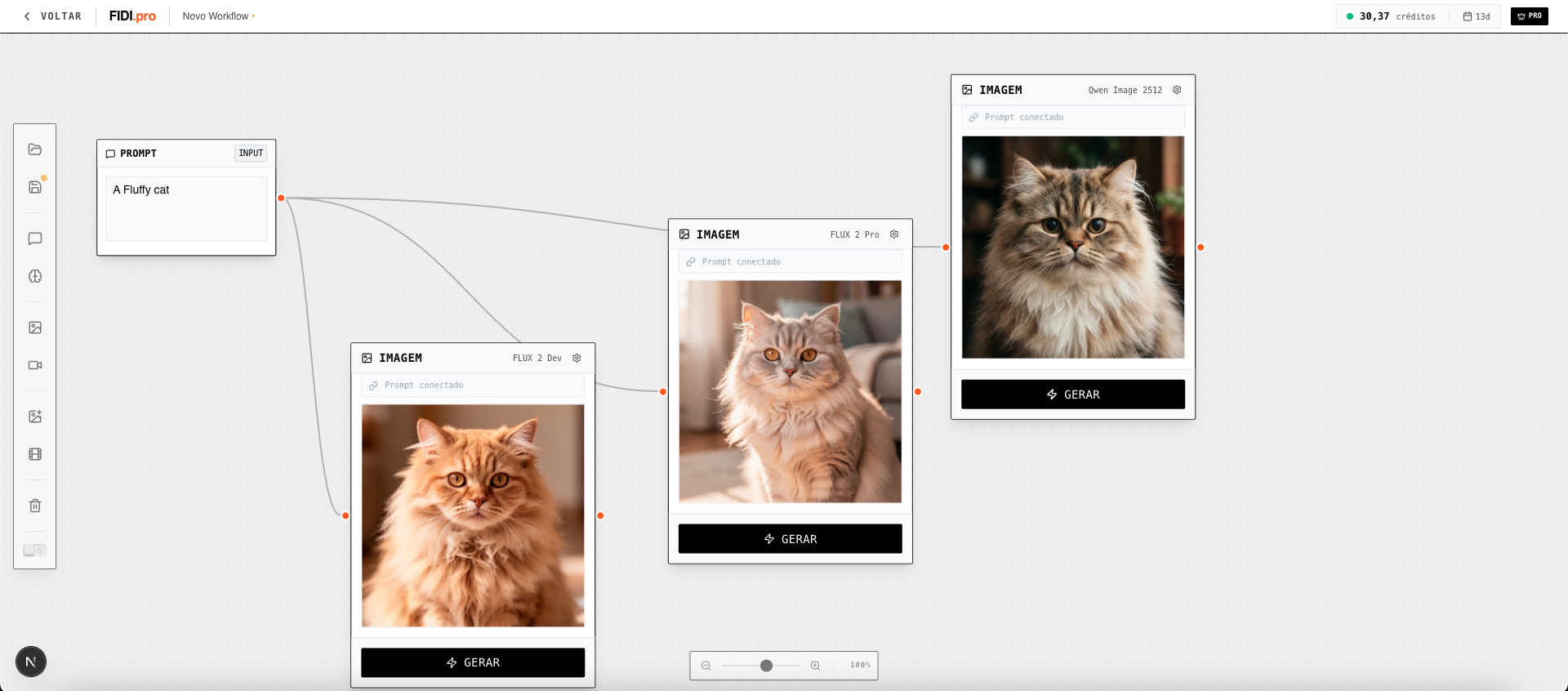Screen dimensions: 1568x691
Task: Add a video camera node from sidebar
Action: (x=35, y=365)
